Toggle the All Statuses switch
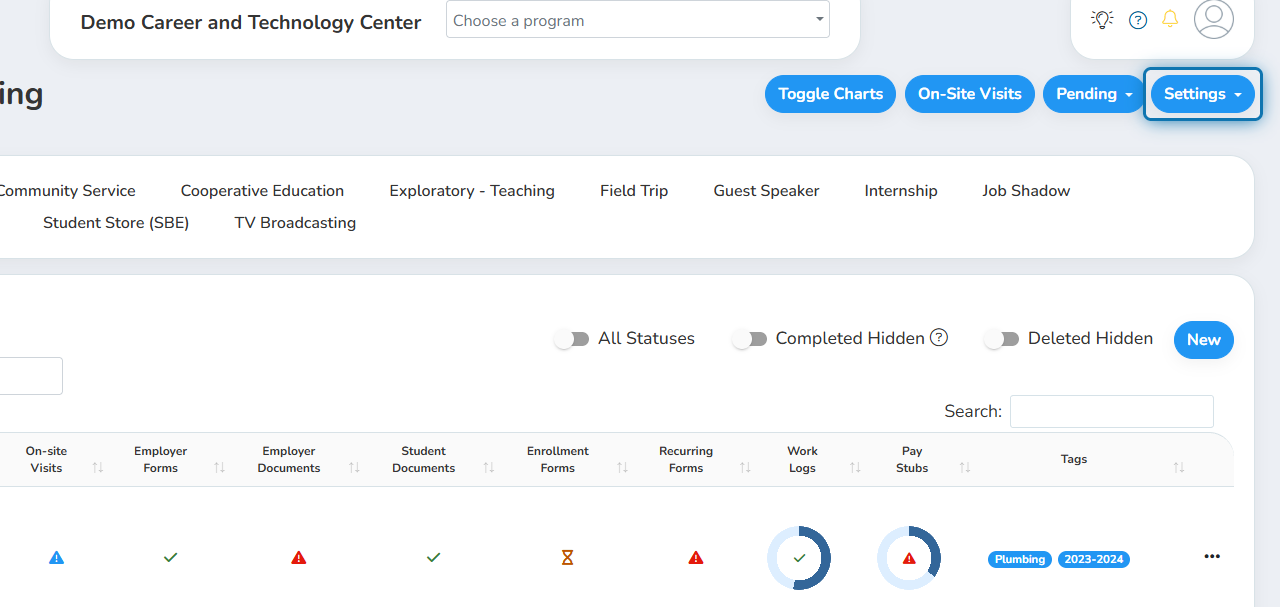This screenshot has width=1280, height=607. pos(572,339)
